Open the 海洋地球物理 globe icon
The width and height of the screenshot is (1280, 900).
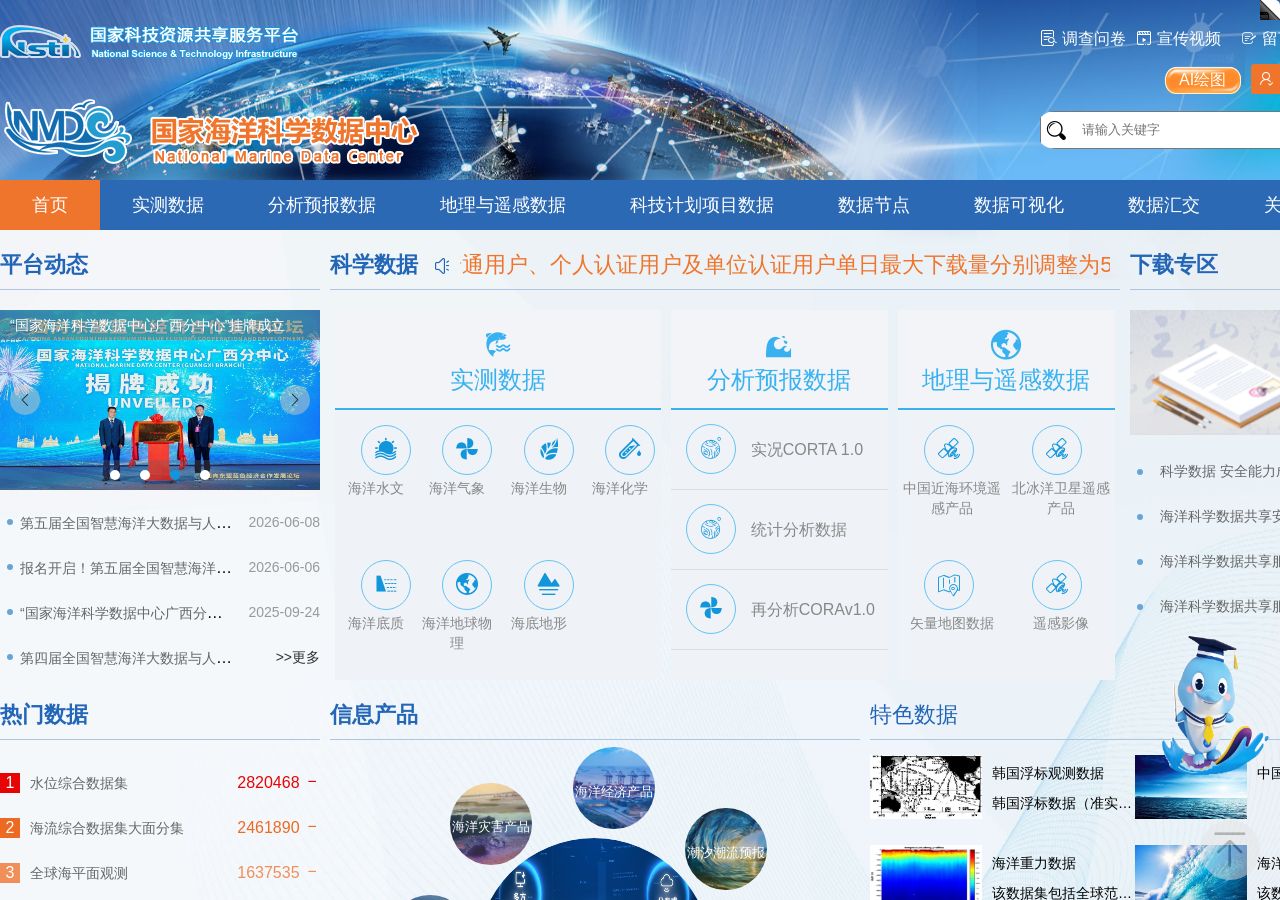click(x=467, y=585)
